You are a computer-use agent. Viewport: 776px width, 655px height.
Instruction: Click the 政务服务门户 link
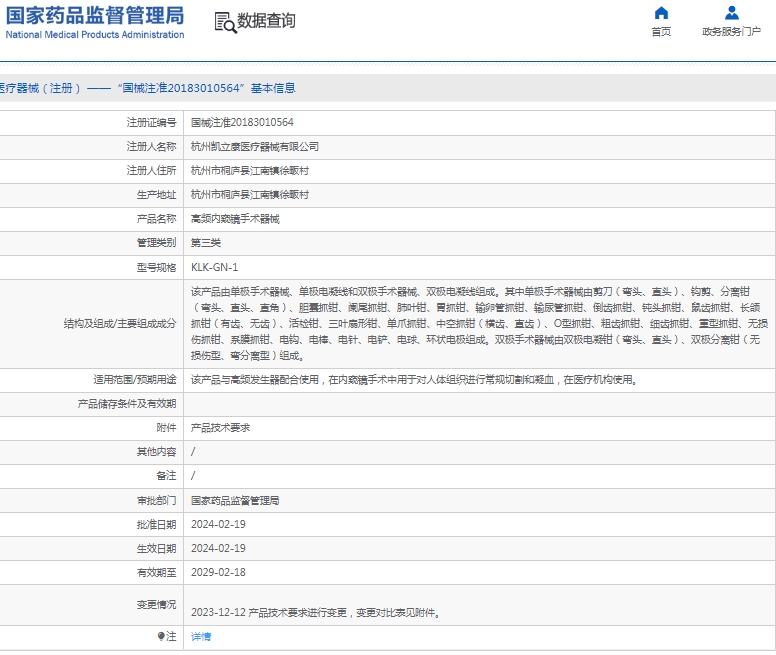731,32
